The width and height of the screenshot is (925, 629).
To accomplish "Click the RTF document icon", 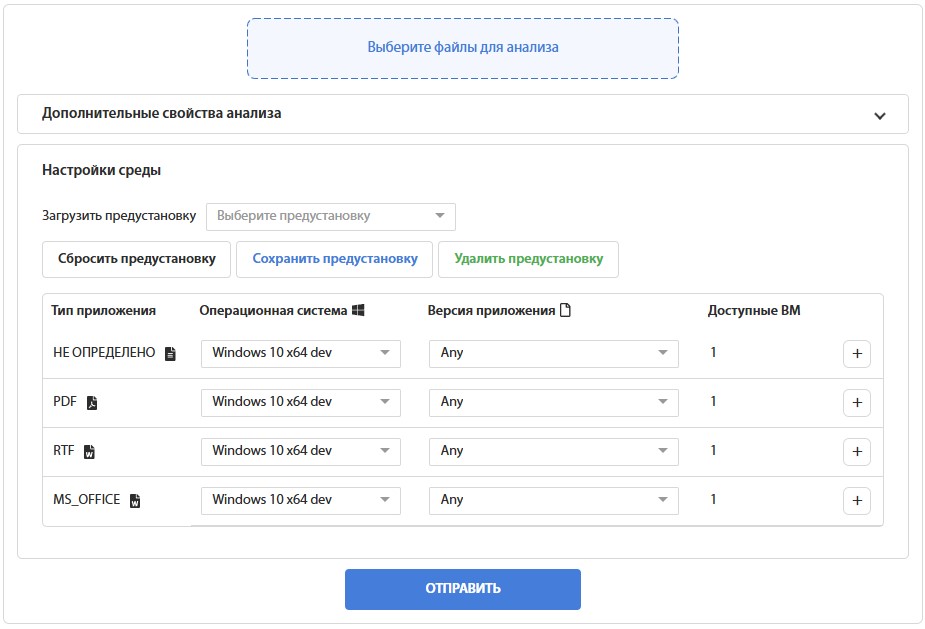I will pos(89,452).
